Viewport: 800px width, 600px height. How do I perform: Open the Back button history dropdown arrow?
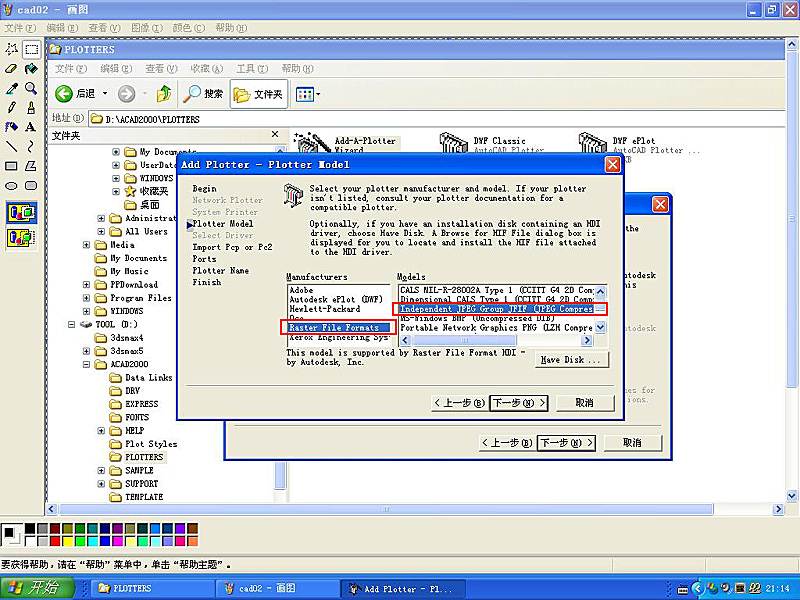pos(105,94)
